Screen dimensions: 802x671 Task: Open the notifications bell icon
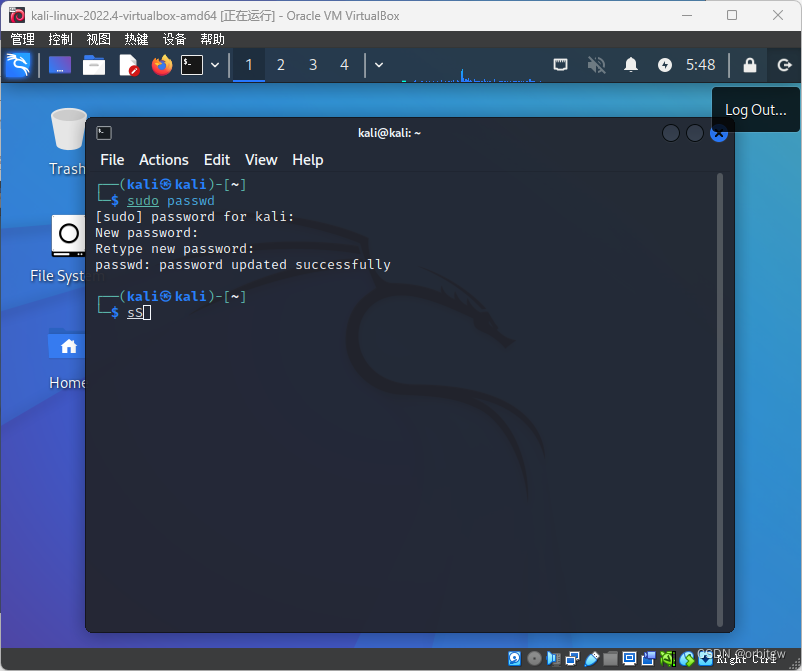click(631, 65)
